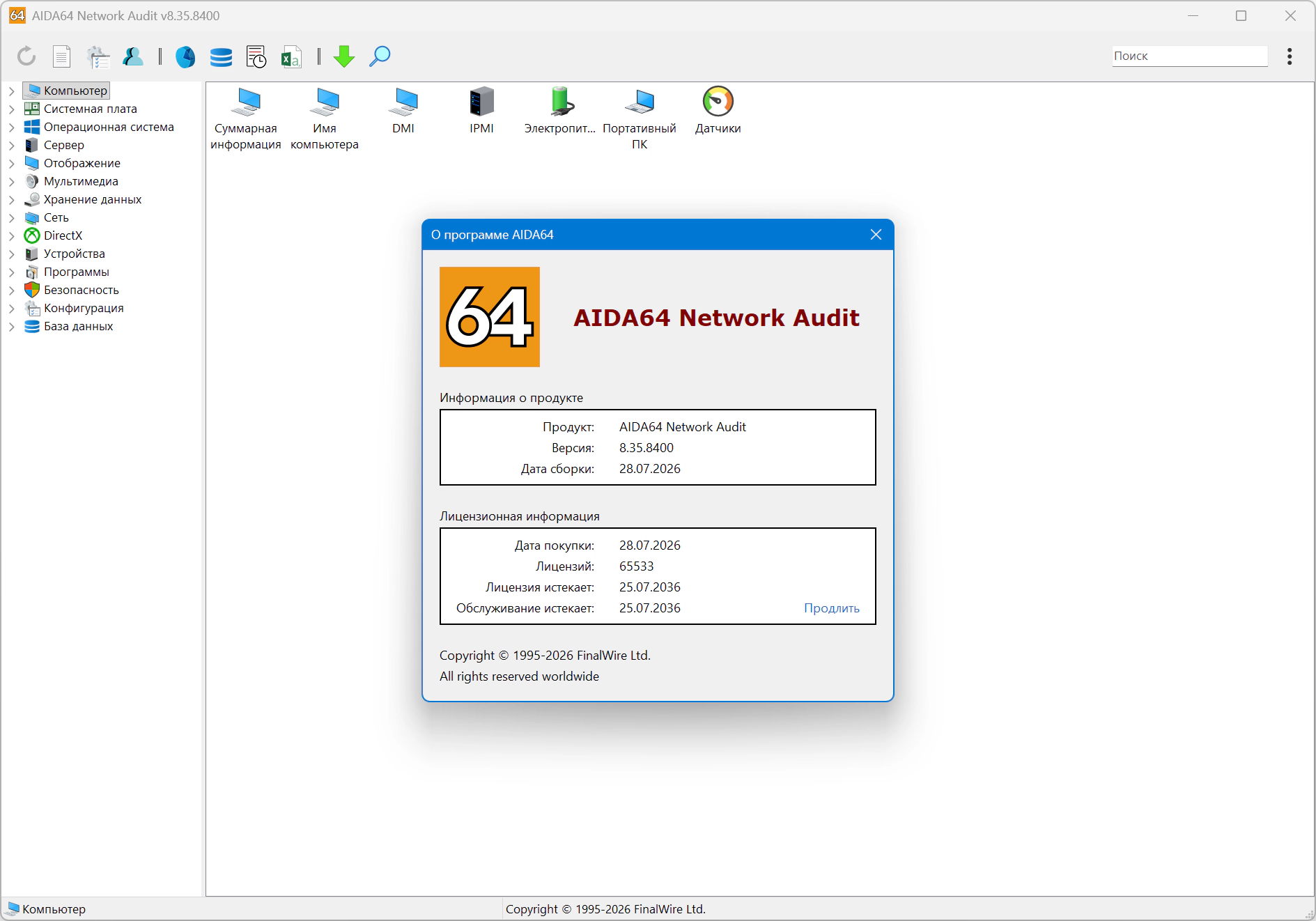Screen dimensions: 1316x921
Task: Select Программы in the sidebar tree
Action: [x=77, y=272]
